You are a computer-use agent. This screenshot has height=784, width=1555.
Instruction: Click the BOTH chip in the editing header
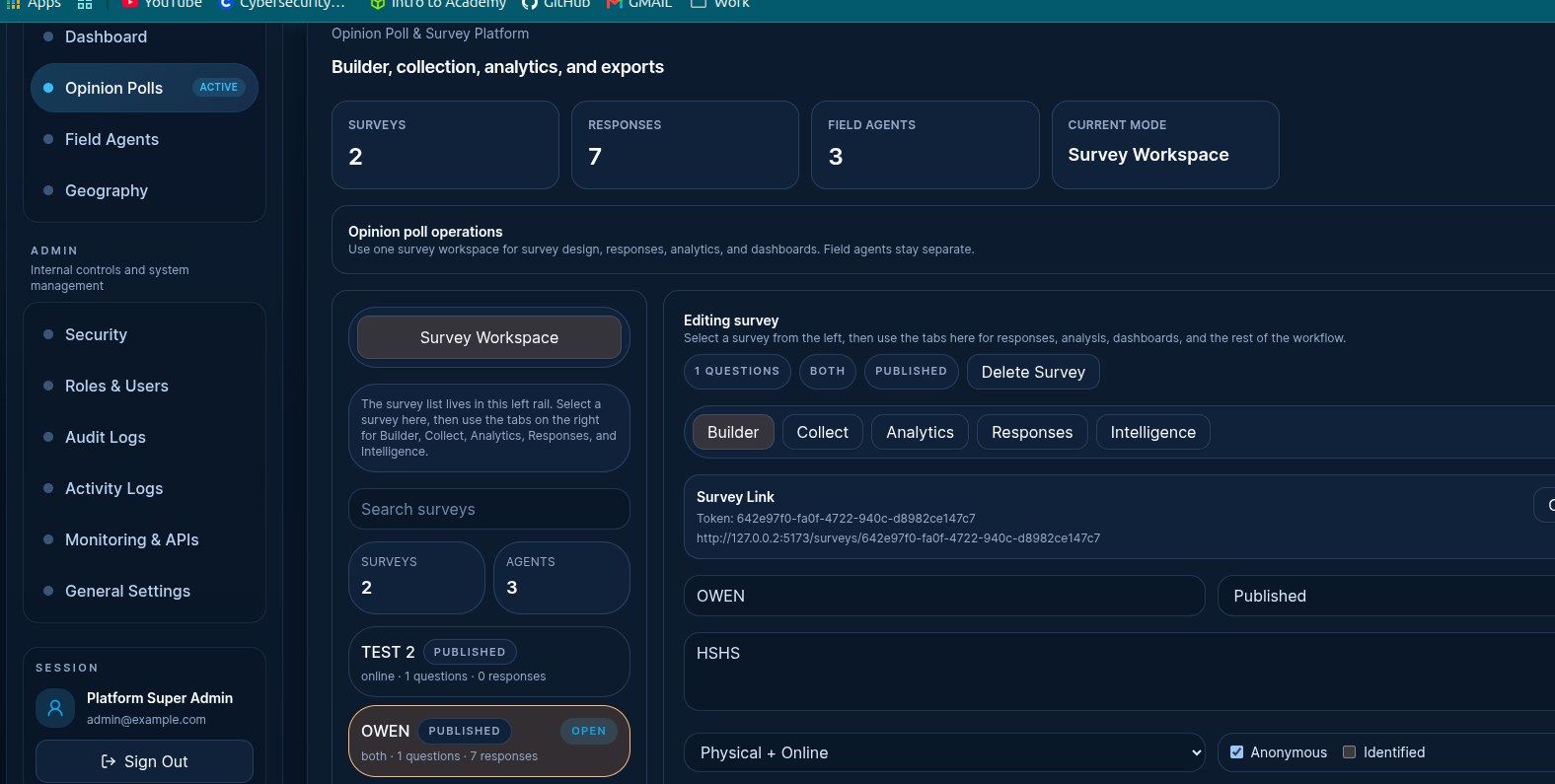tap(828, 371)
